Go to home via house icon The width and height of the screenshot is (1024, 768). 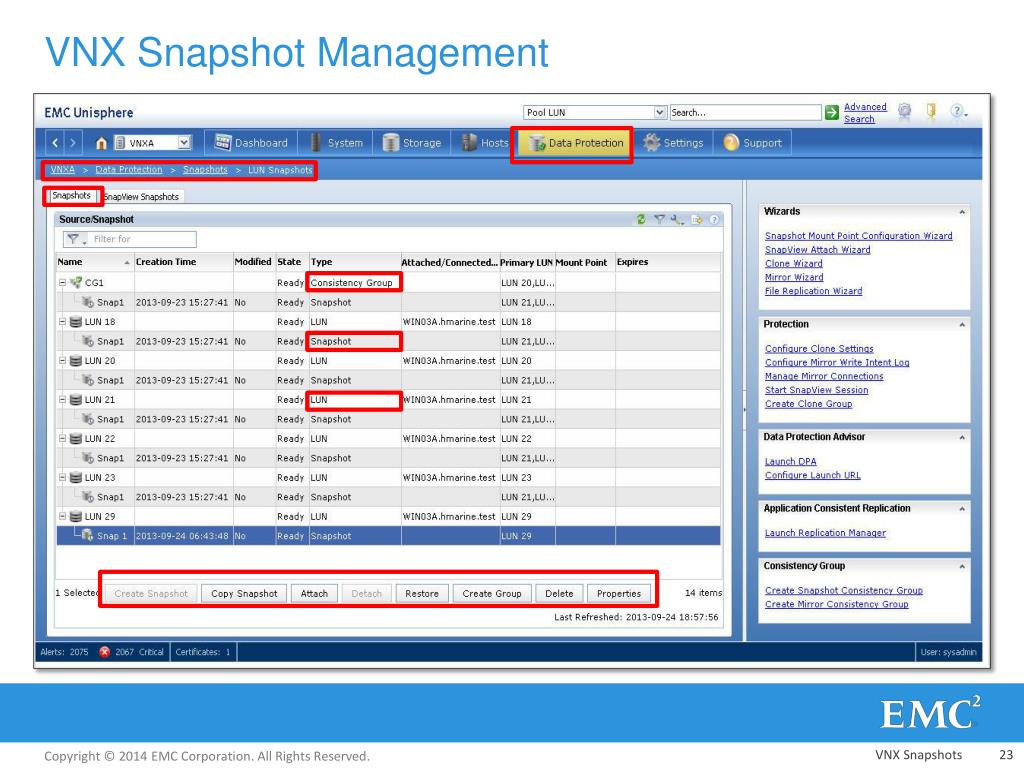[x=101, y=143]
